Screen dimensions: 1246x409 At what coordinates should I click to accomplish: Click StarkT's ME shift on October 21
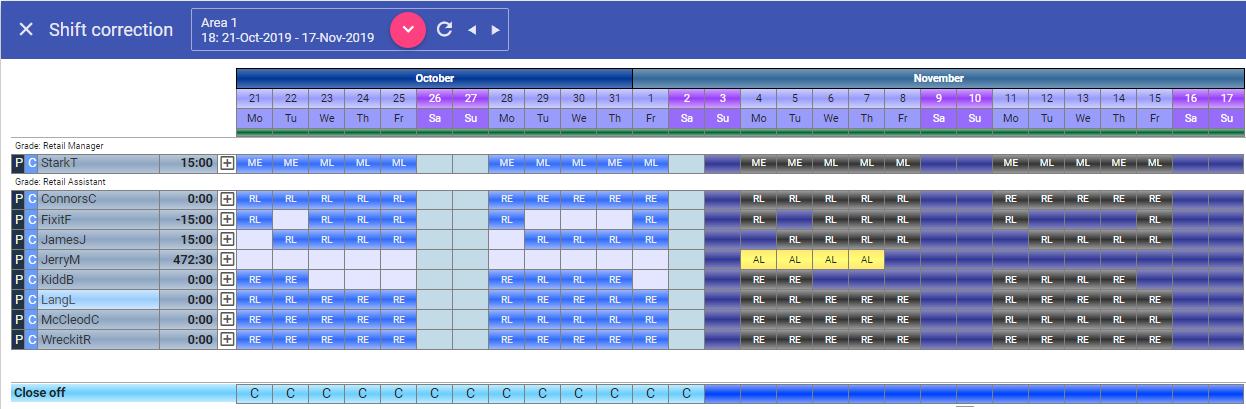[254, 163]
